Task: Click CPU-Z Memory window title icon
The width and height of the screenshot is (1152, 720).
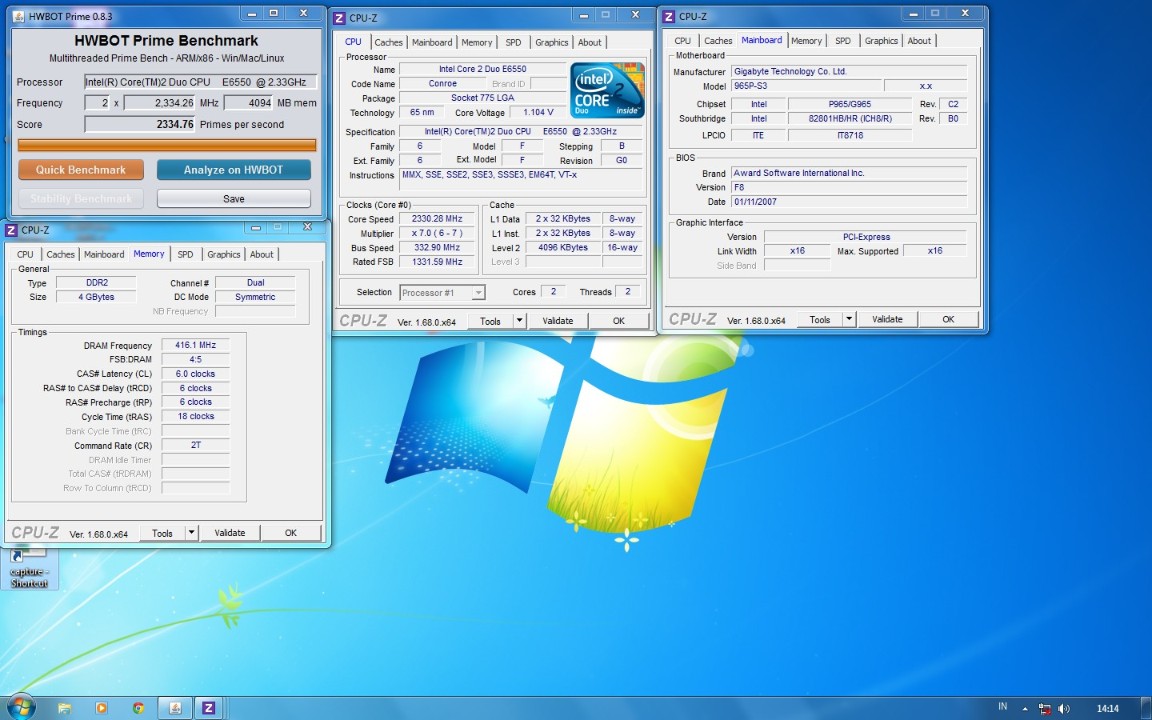Action: [11, 230]
